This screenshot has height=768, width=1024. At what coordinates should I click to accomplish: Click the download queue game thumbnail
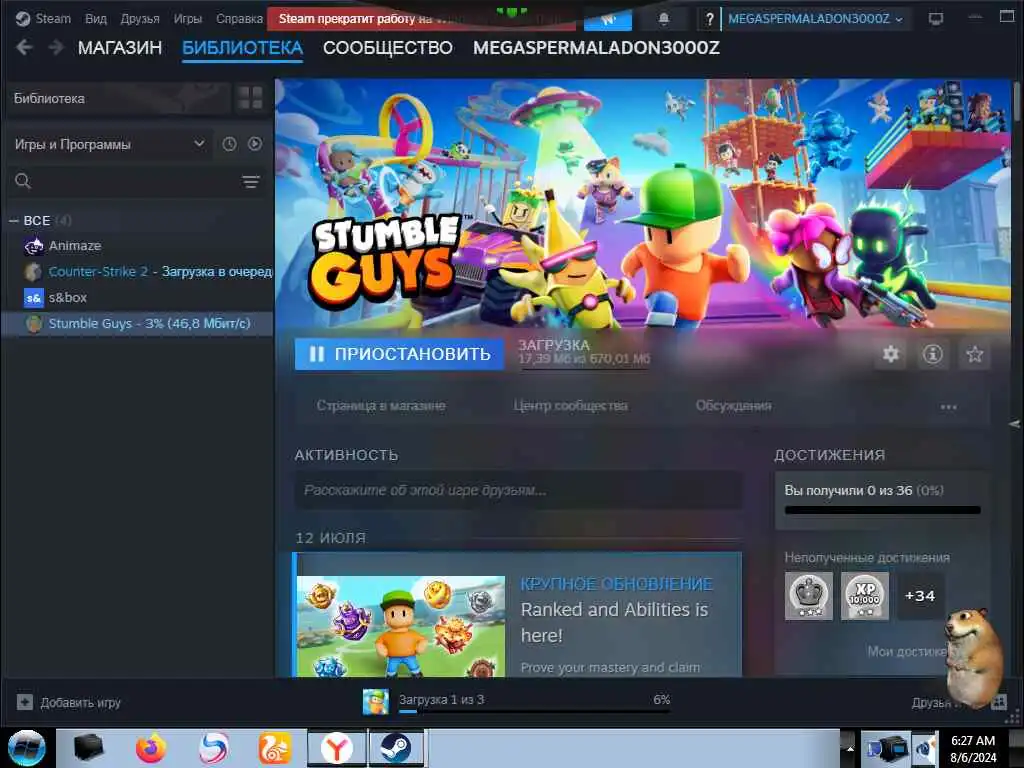(376, 702)
